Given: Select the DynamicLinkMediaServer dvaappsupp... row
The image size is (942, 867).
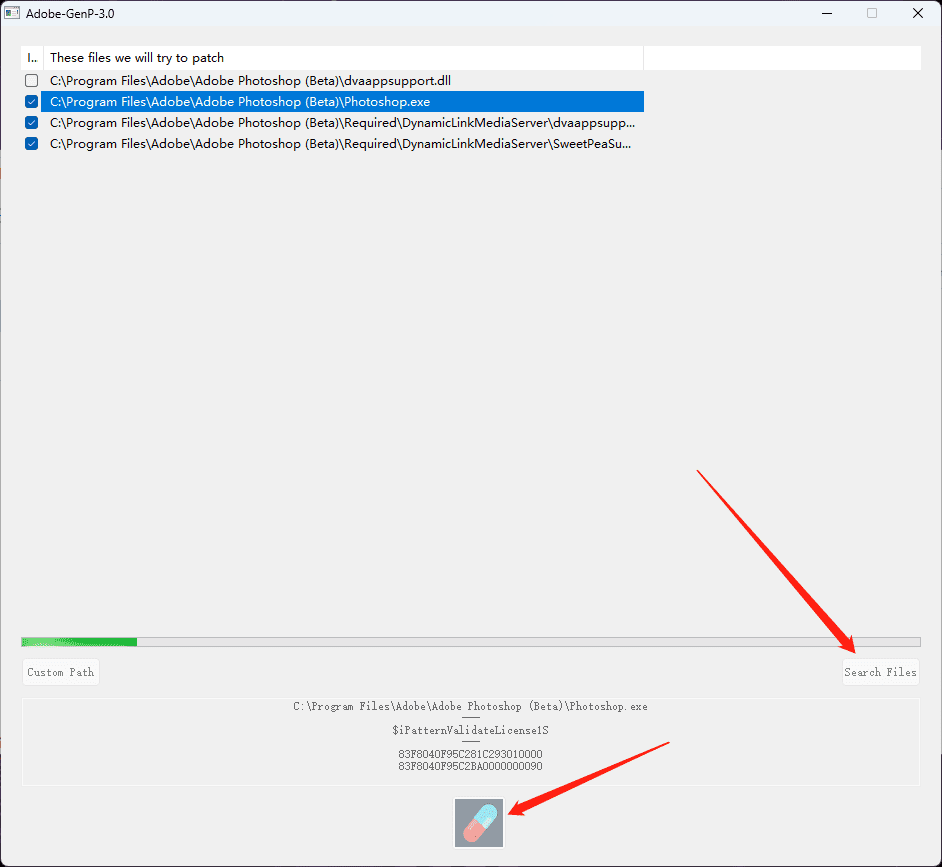Looking at the screenshot, I should 342,123.
